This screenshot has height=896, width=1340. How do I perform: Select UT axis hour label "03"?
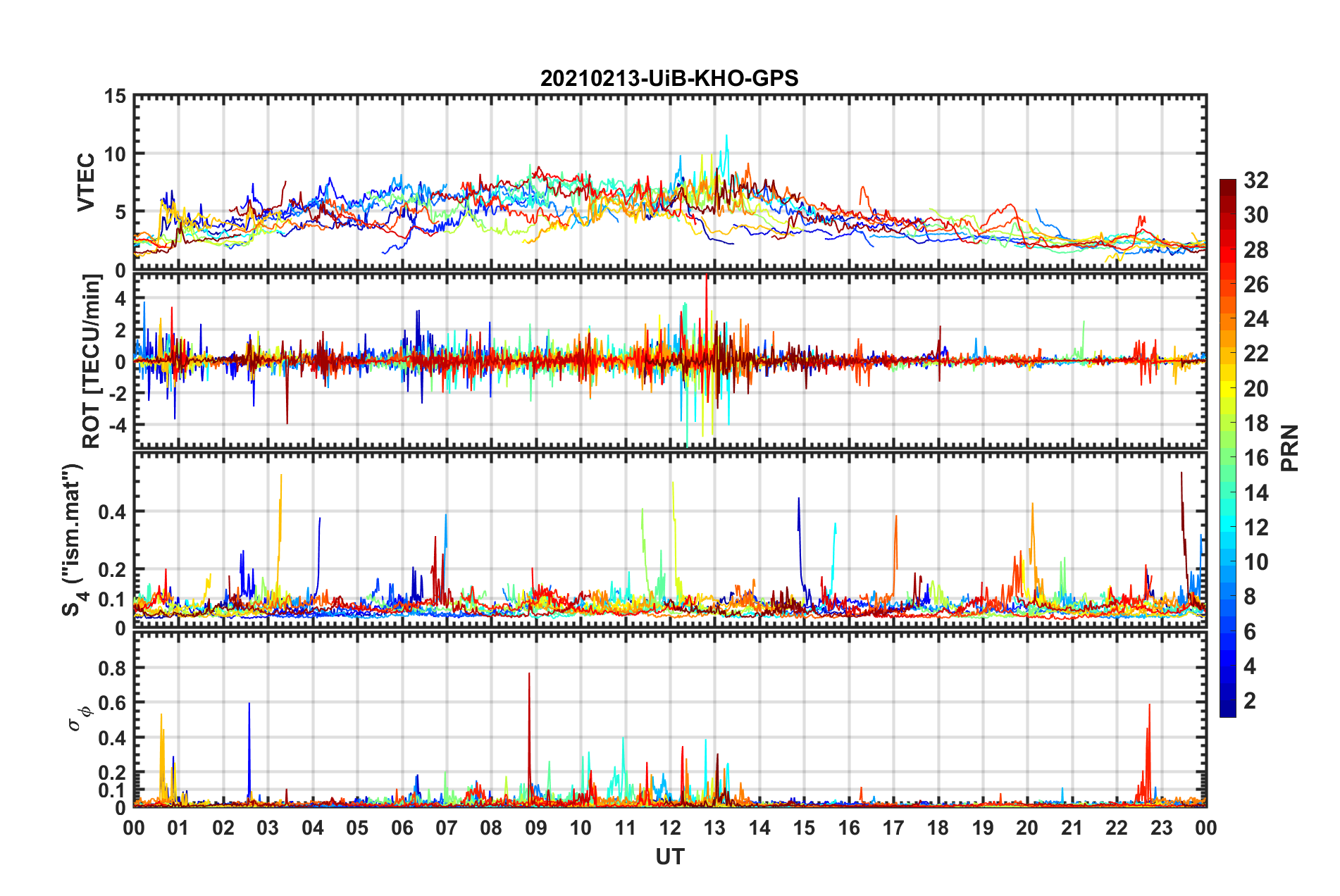(268, 828)
